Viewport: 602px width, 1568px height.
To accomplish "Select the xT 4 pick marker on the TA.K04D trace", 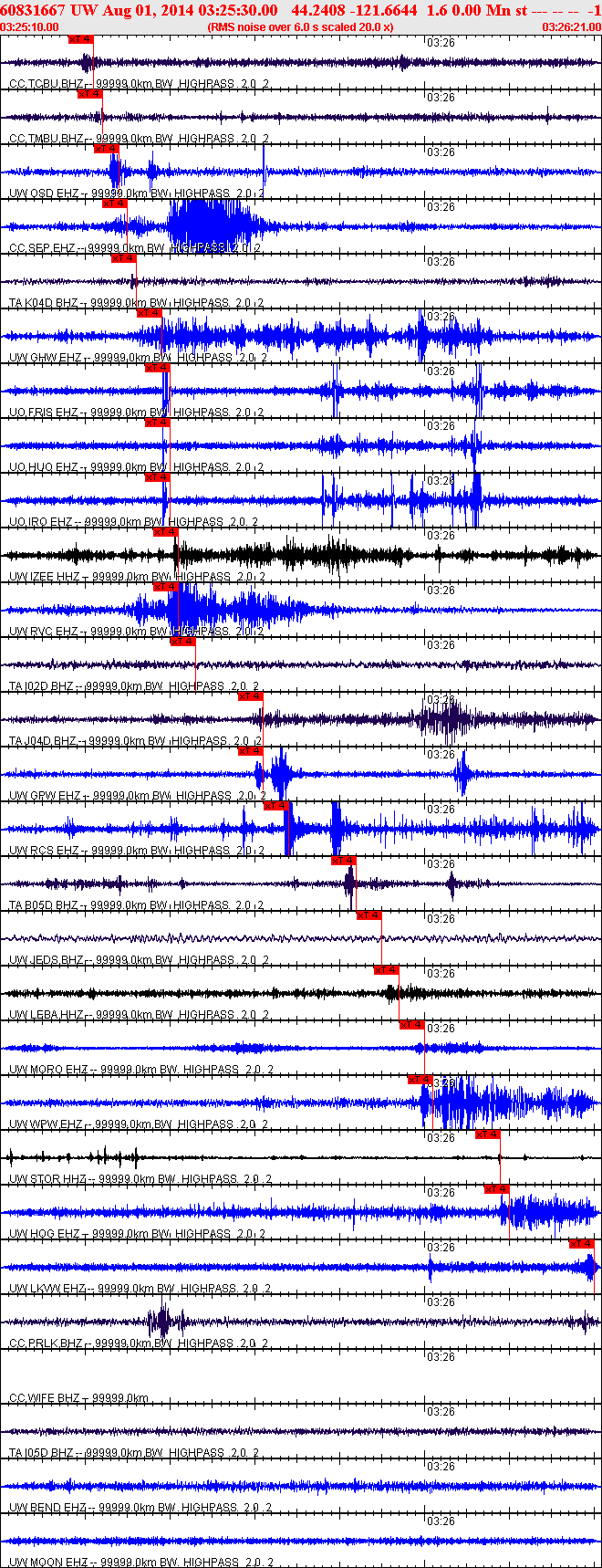I will [123, 258].
